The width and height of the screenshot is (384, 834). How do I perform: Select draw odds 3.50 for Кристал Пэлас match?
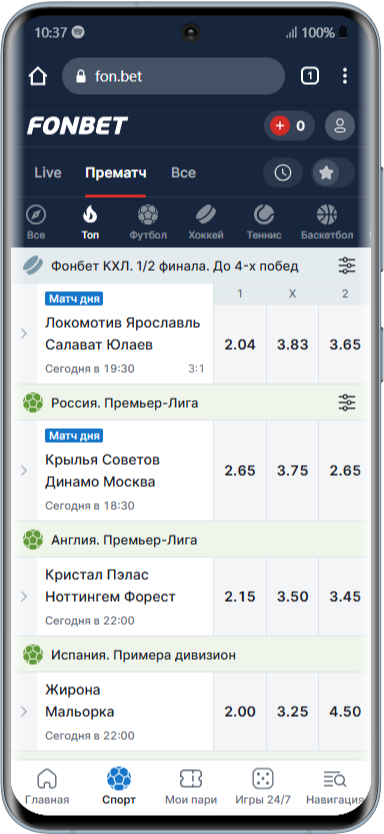(293, 597)
